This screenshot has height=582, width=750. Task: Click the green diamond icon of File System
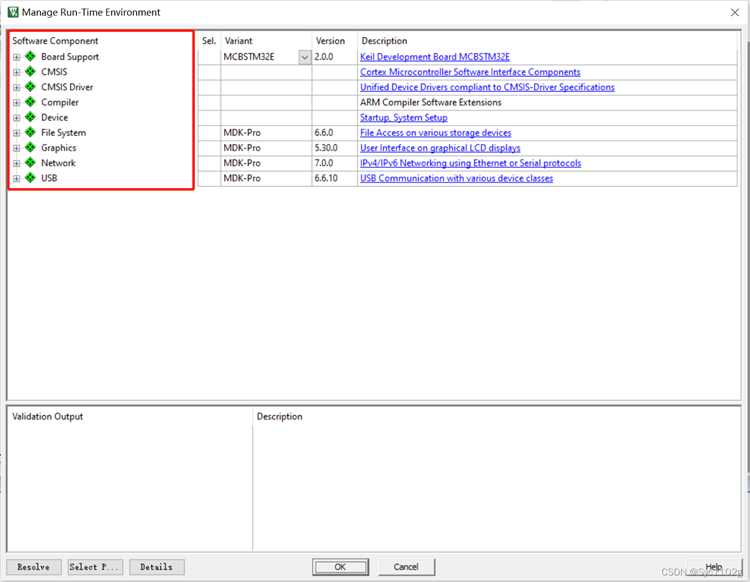click(x=30, y=132)
